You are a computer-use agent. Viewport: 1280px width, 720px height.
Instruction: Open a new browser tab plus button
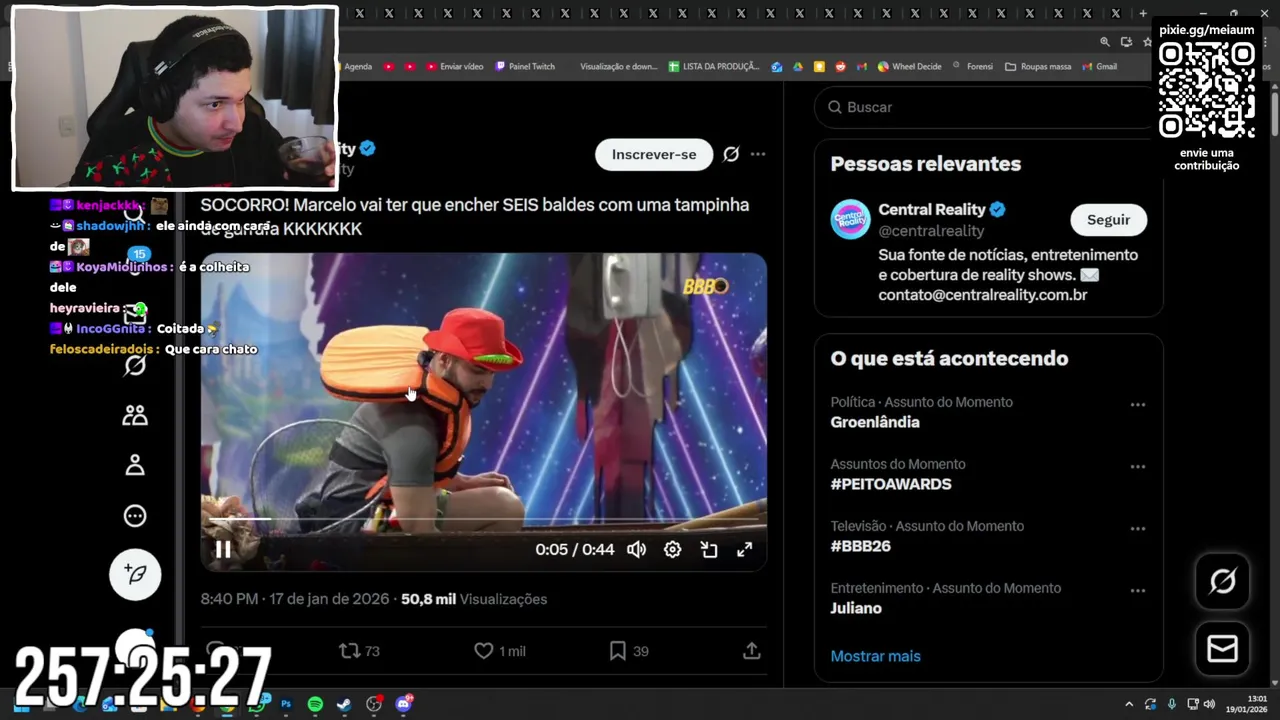1143,13
